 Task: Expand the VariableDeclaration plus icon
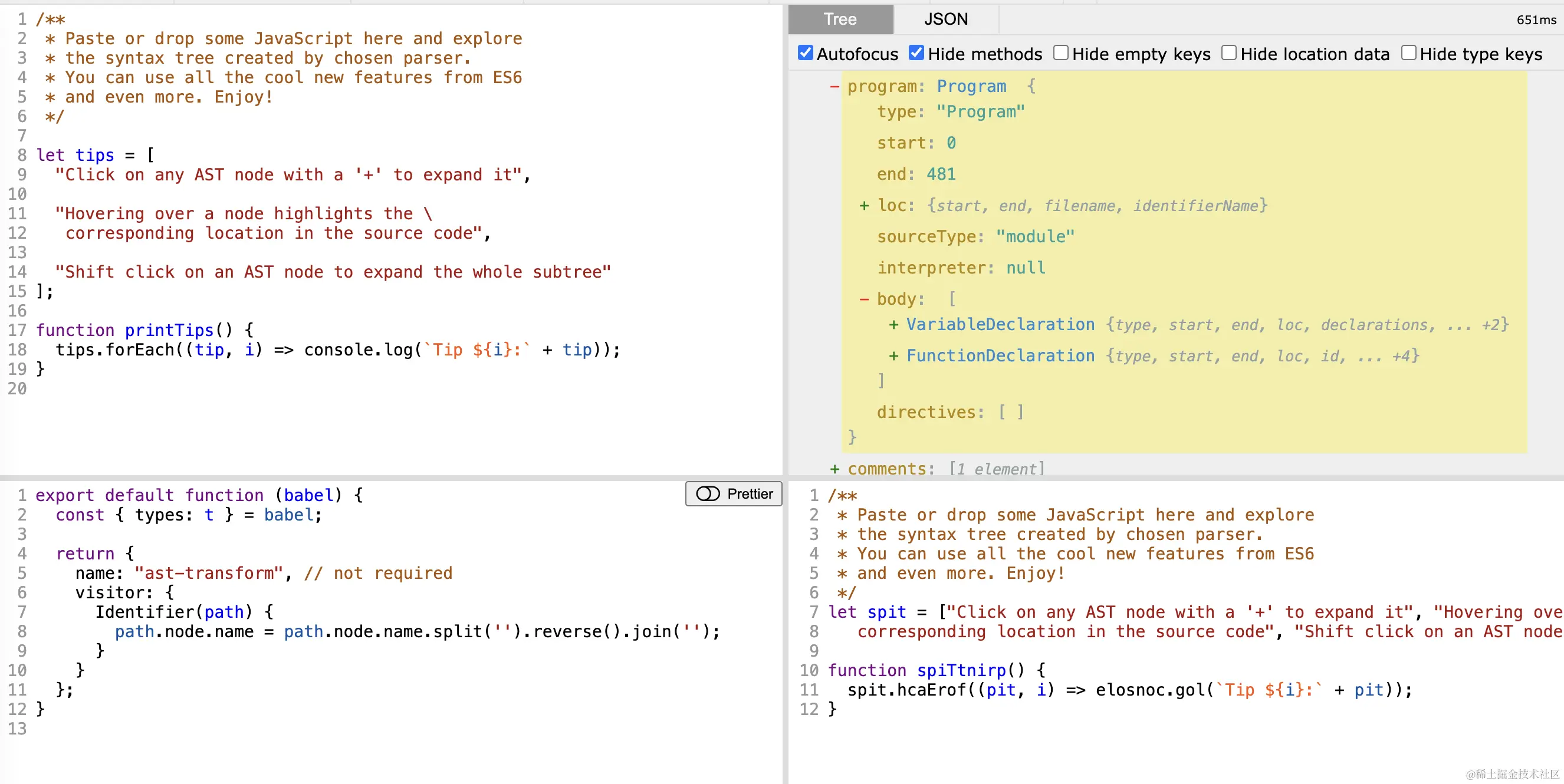pyautogui.click(x=893, y=325)
